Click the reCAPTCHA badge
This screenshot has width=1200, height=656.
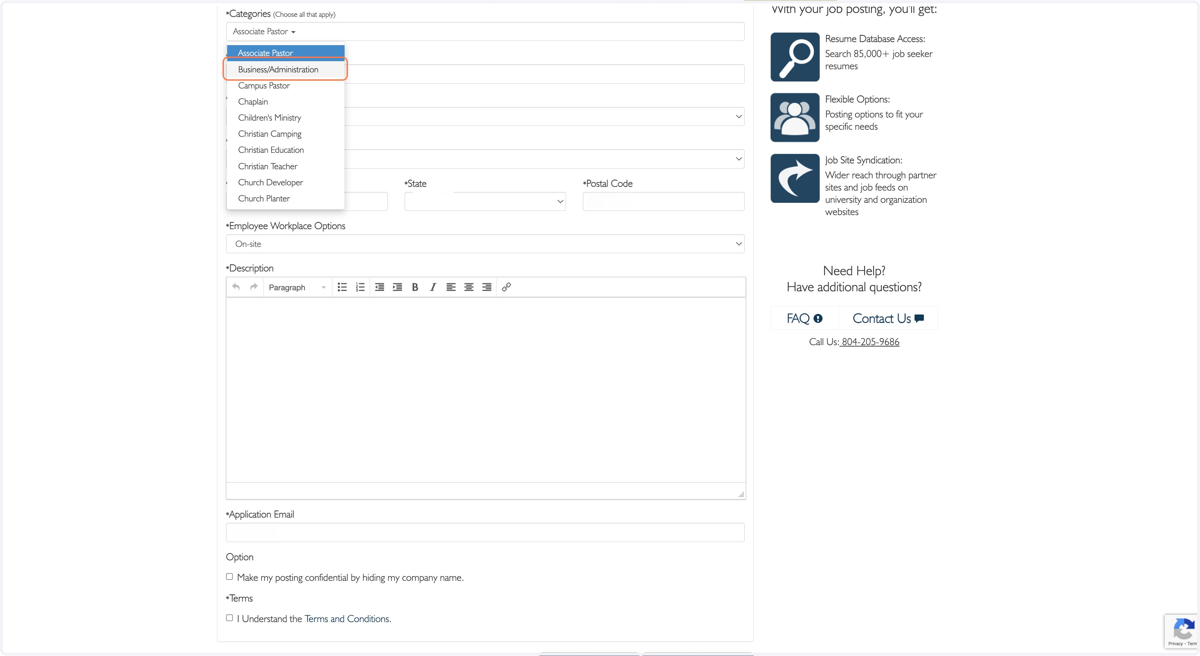[x=1182, y=631]
